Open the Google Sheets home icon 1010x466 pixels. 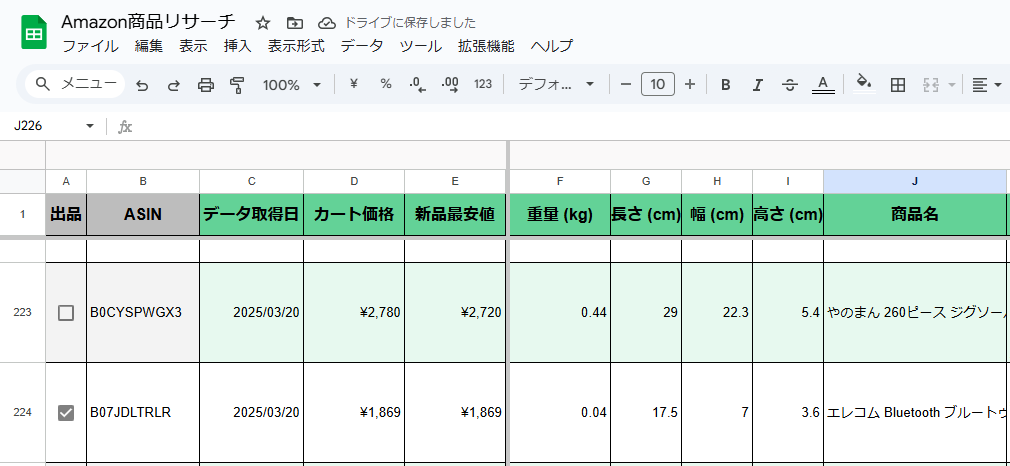click(32, 33)
